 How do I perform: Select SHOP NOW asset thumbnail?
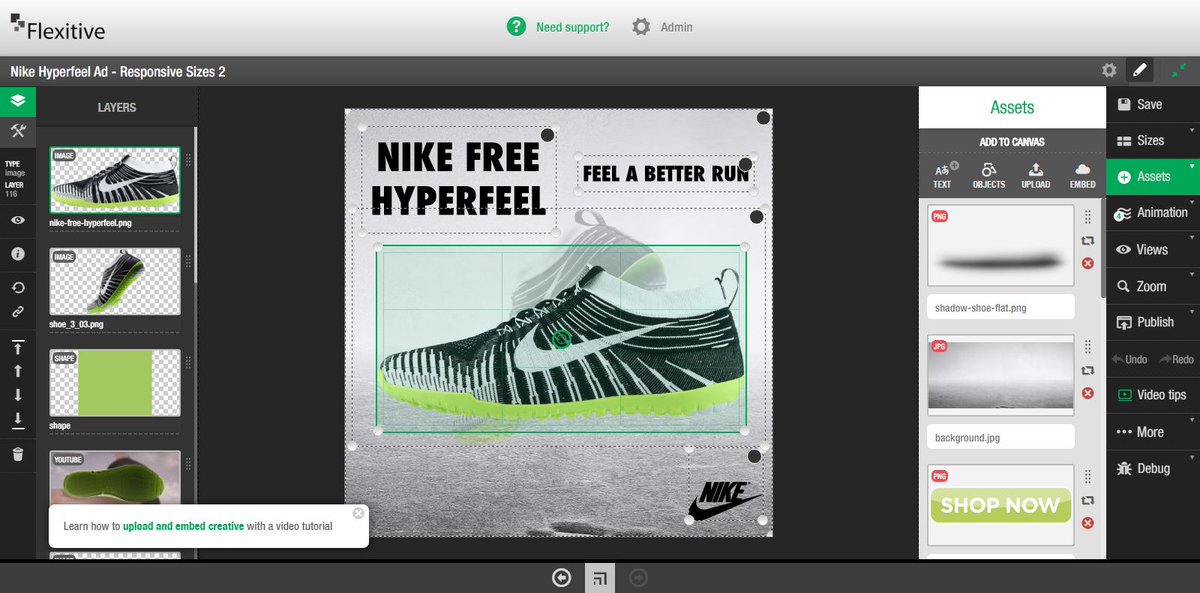coord(1001,505)
